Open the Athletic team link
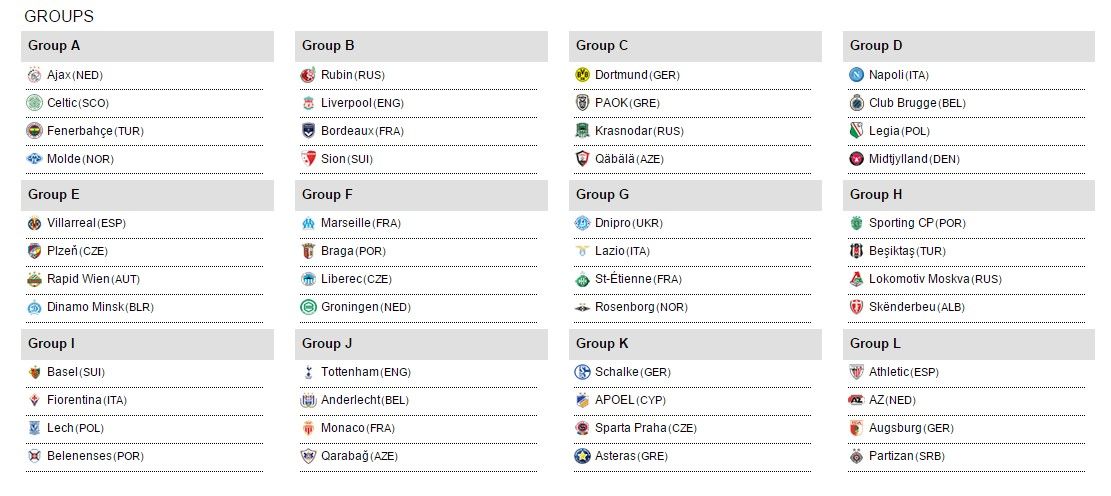The image size is (1111, 496). 889,372
